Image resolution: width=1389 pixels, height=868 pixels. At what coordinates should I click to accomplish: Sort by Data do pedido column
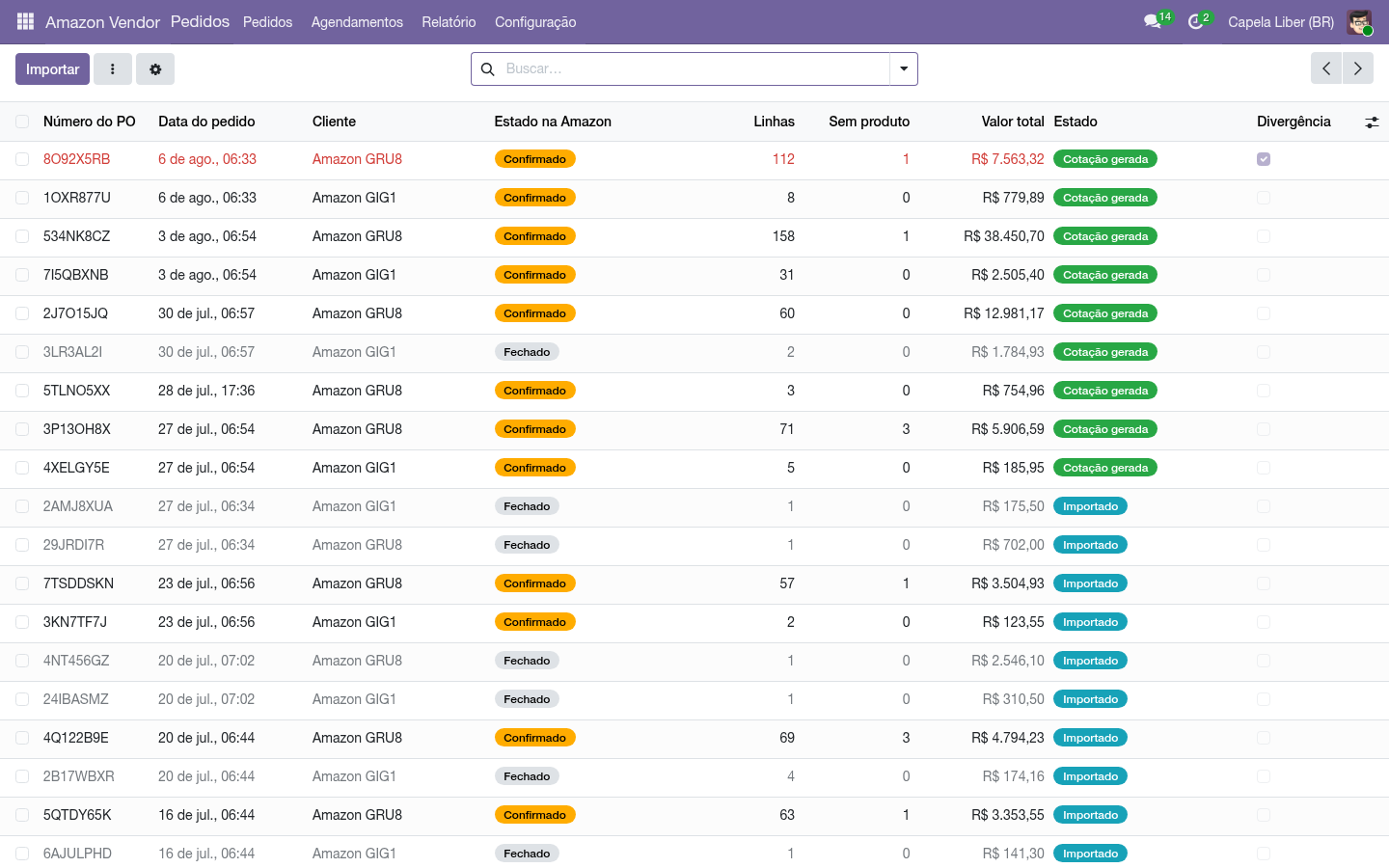(206, 122)
